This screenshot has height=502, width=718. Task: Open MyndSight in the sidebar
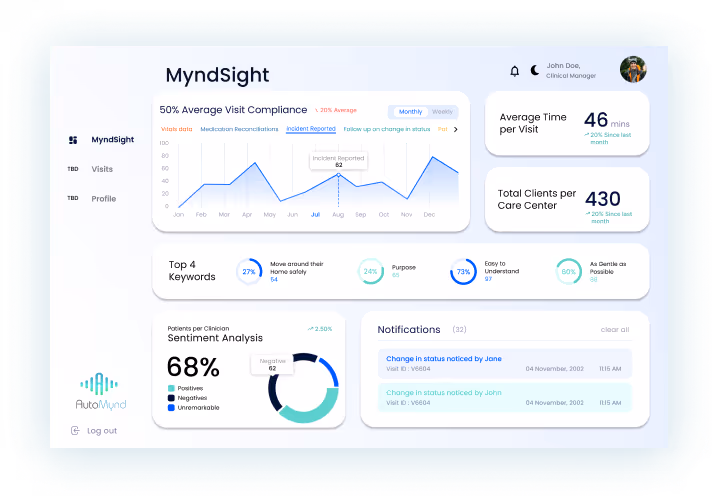113,140
